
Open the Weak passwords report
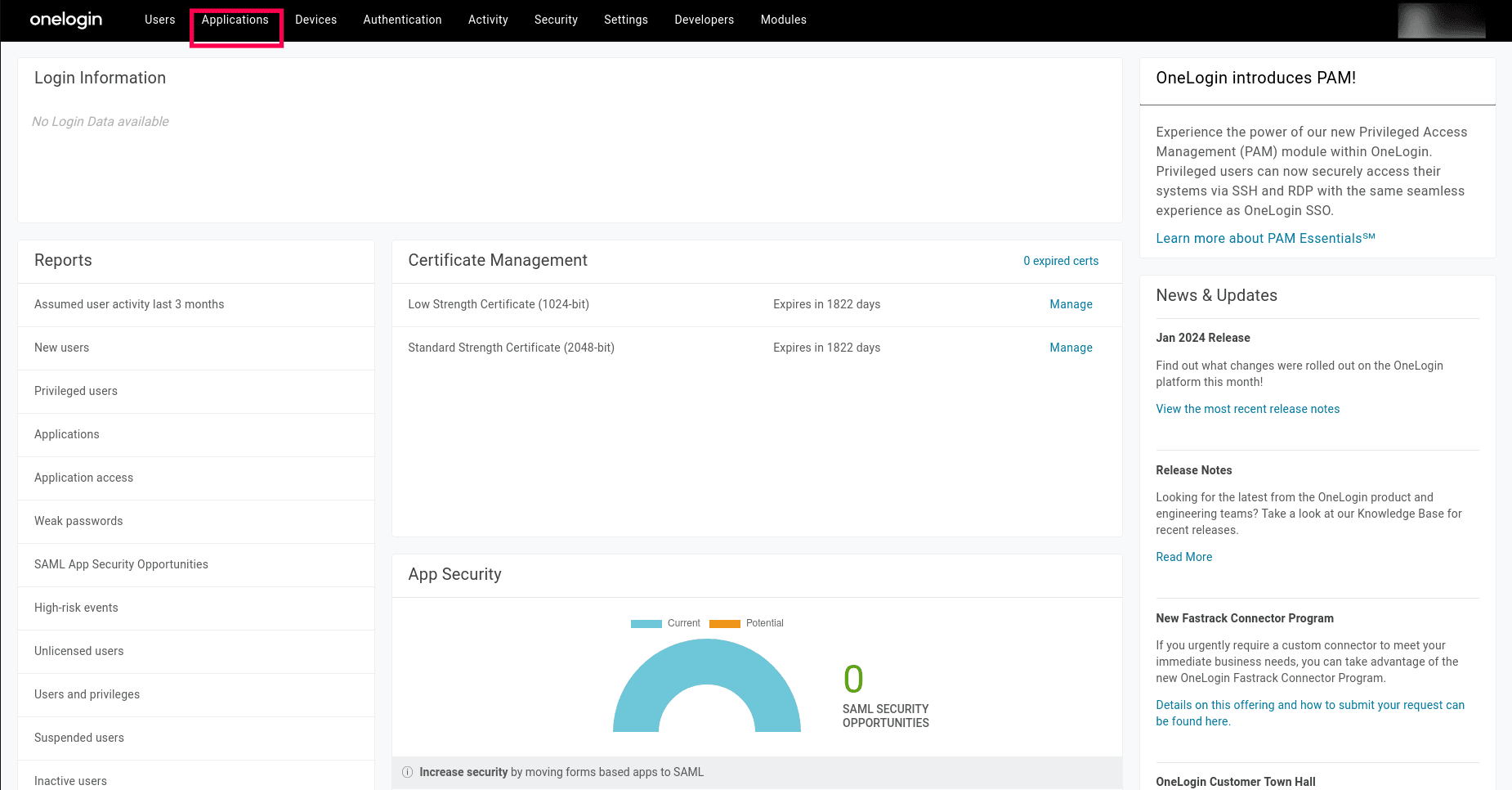78,521
